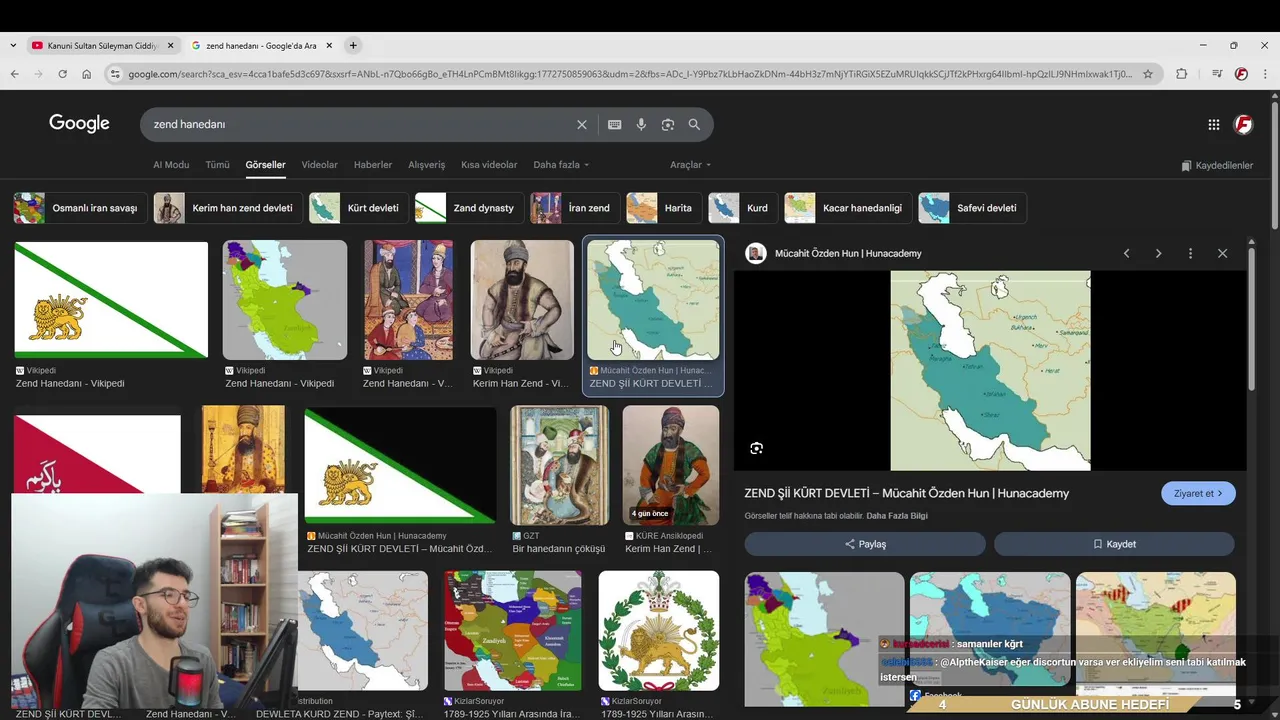Select the Görseller tab
This screenshot has width=1280, height=720.
point(265,165)
